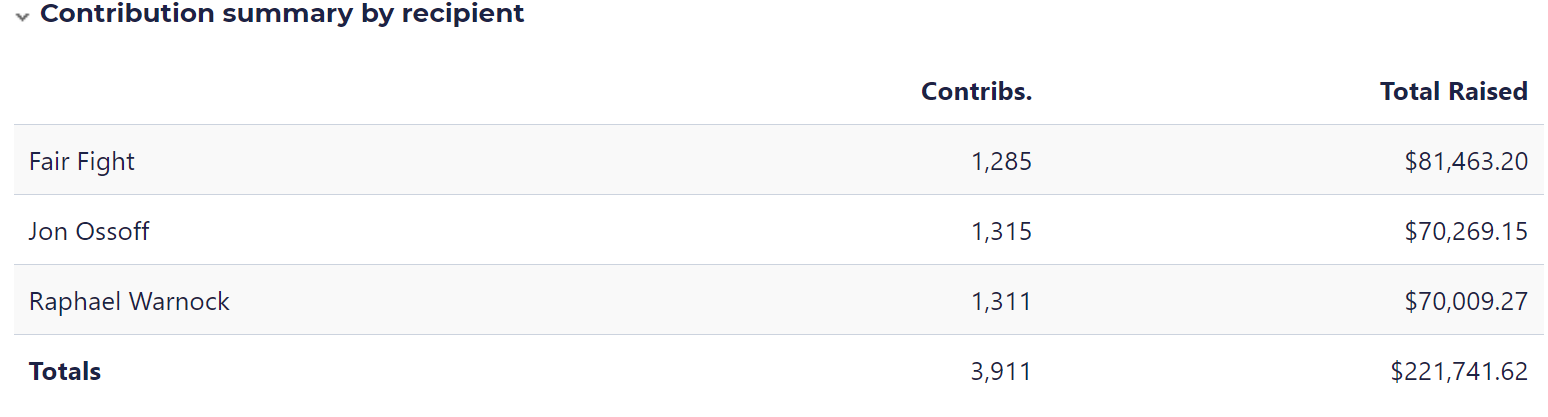Click the Contribution summary by recipient heading
The width and height of the screenshot is (1548, 417).
[x=282, y=14]
